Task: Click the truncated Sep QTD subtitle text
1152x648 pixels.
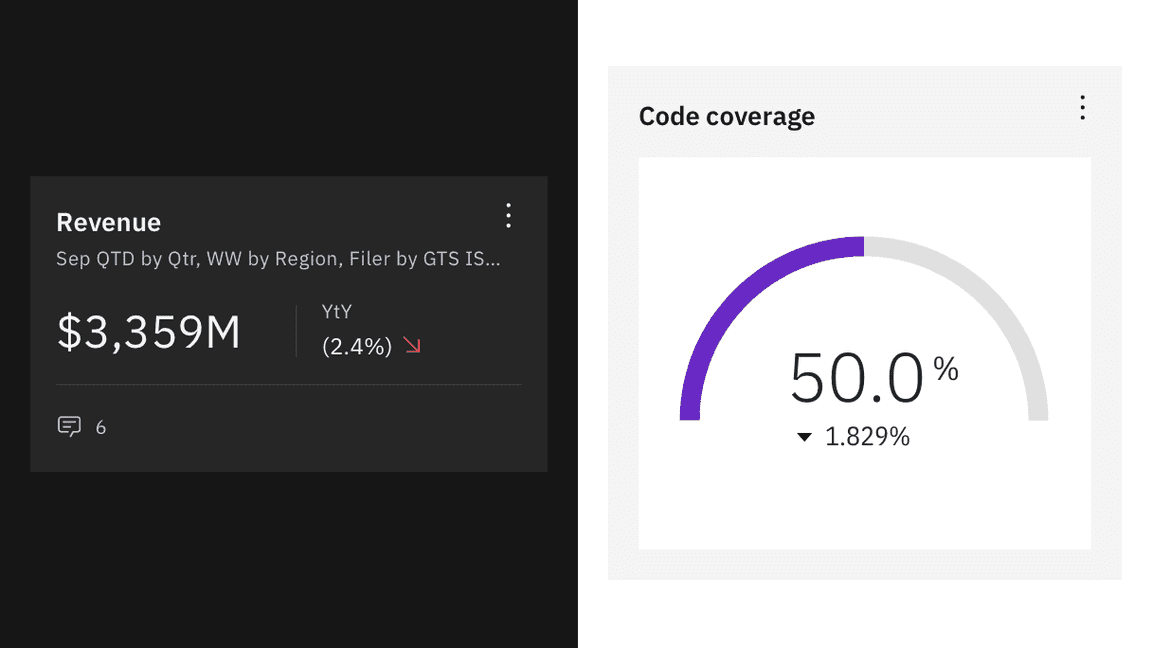Action: [x=278, y=259]
